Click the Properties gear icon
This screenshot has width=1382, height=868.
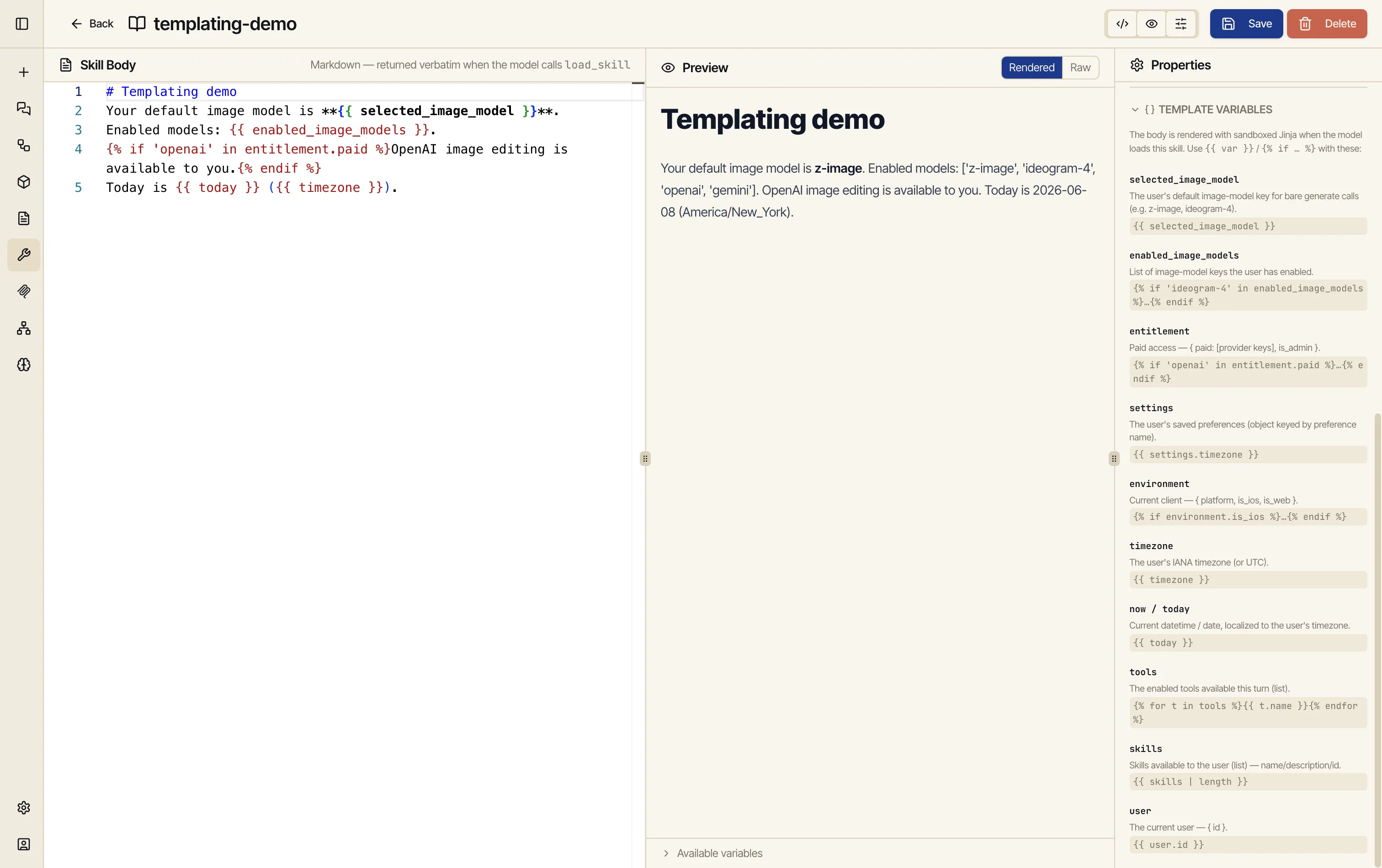[x=1137, y=65]
